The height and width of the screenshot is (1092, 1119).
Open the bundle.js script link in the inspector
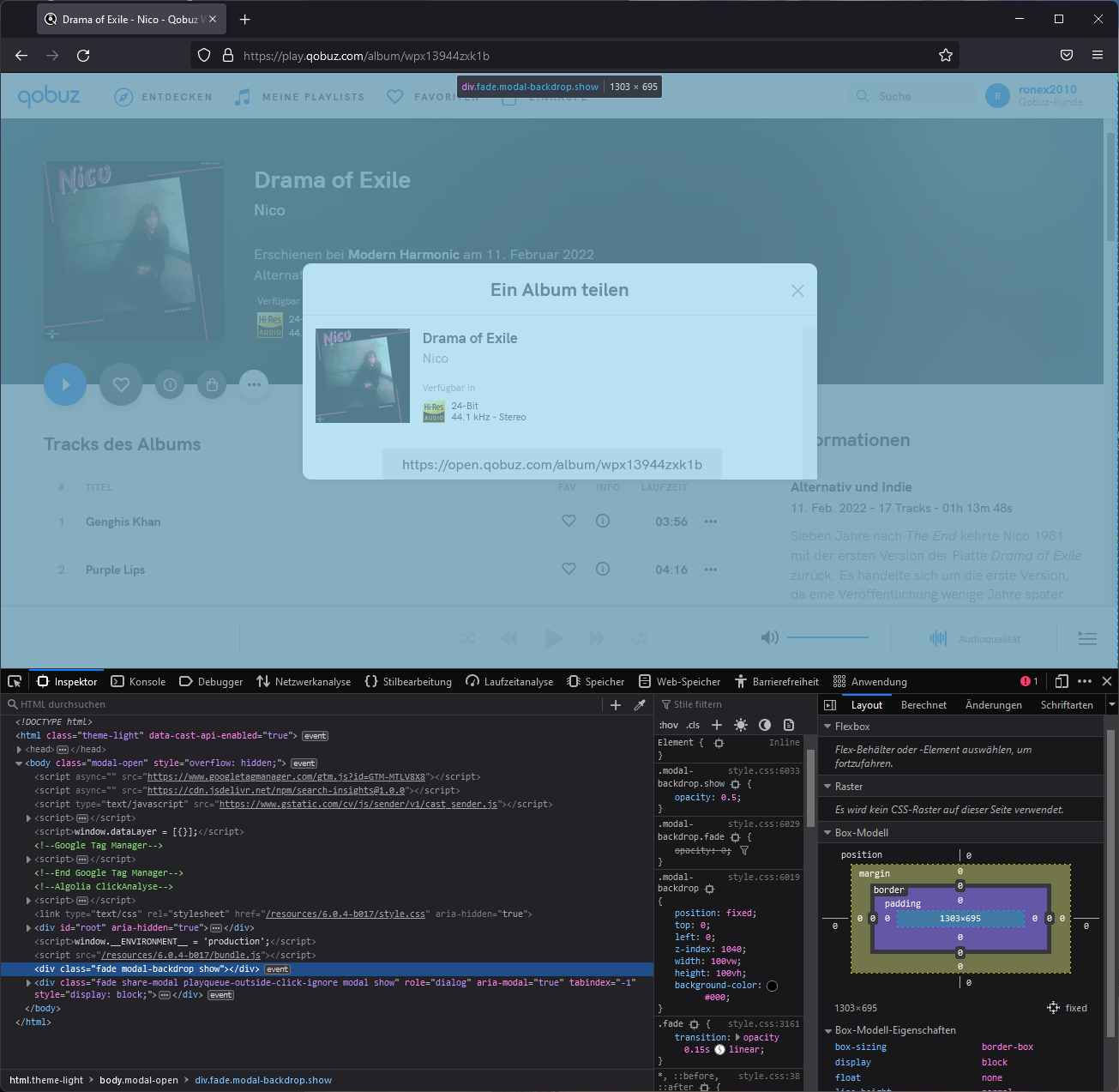pos(181,955)
